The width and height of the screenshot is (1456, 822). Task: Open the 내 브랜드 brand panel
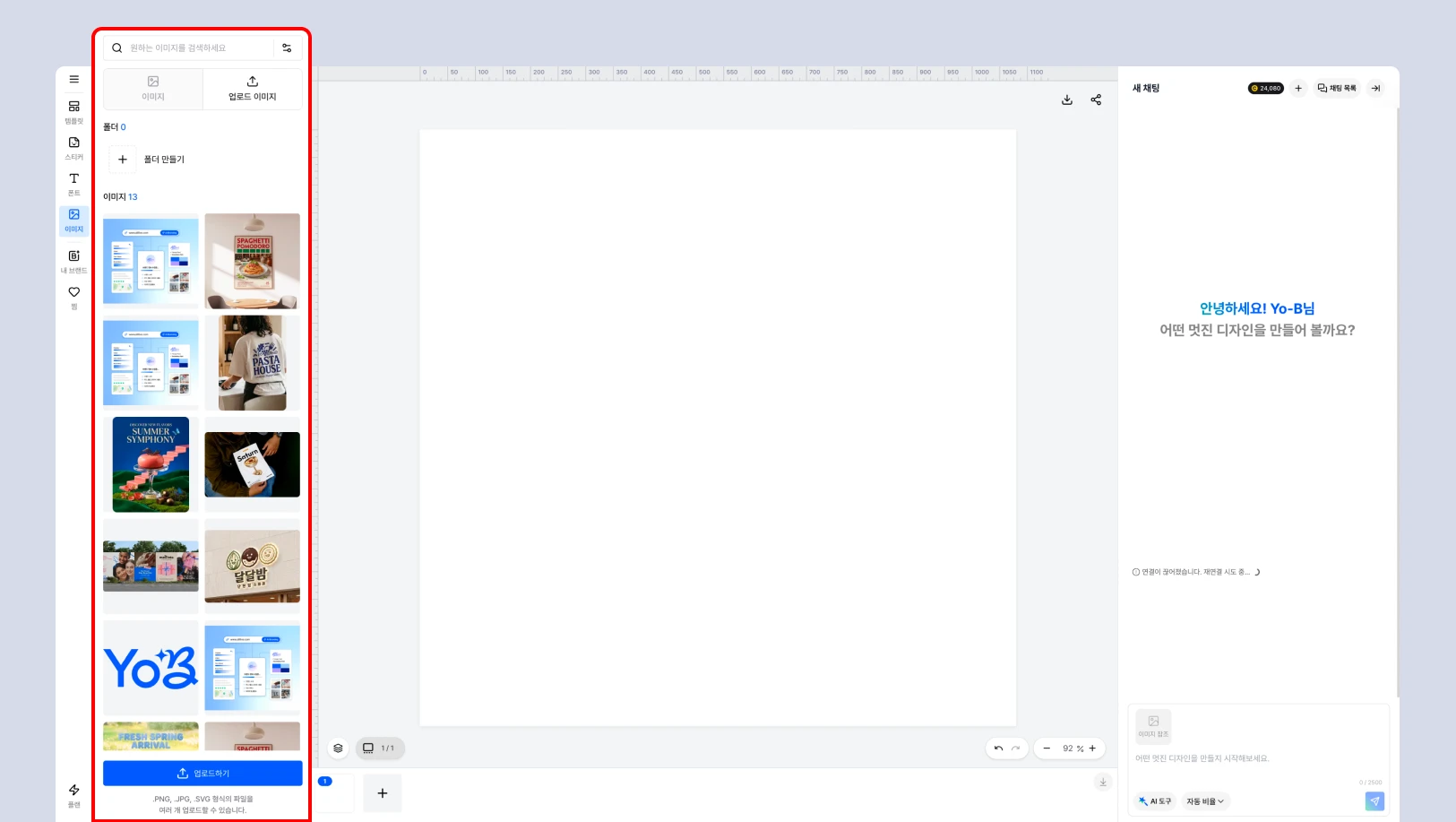click(x=74, y=262)
